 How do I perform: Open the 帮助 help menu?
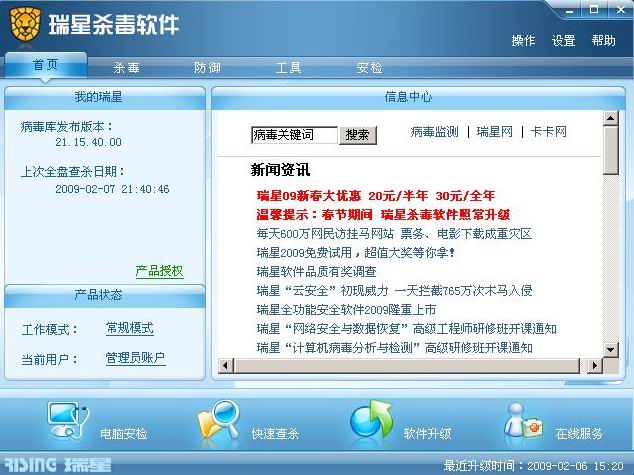pos(603,40)
